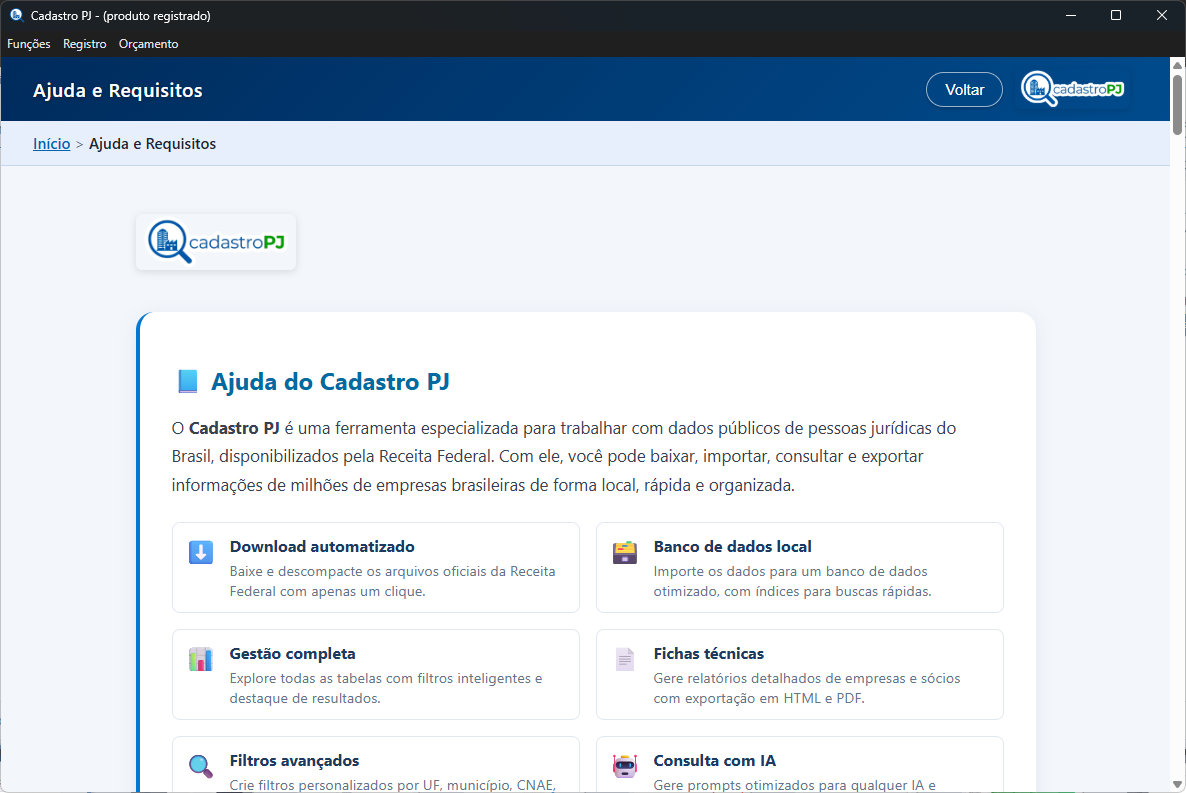The width and height of the screenshot is (1186, 793).
Task: Click the vertical scrollbar thumb
Action: pos(1177,105)
